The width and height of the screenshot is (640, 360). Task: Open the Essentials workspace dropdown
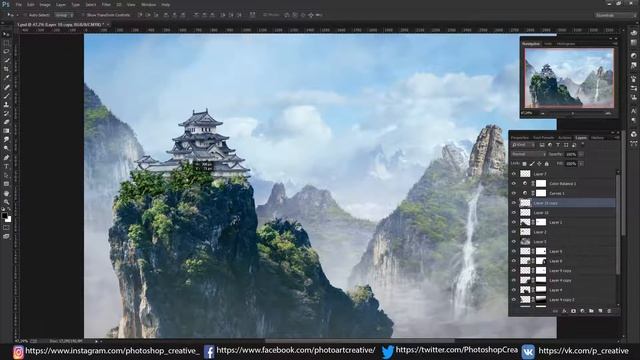pyautogui.click(x=615, y=15)
